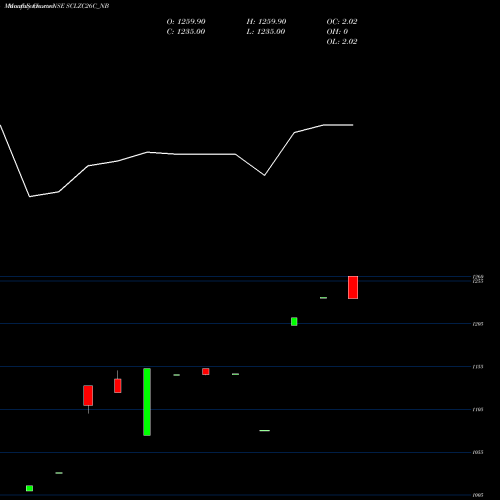Select the green candle on the 1205 gridline
Viewport: 500px width, 500px height.
[294, 322]
